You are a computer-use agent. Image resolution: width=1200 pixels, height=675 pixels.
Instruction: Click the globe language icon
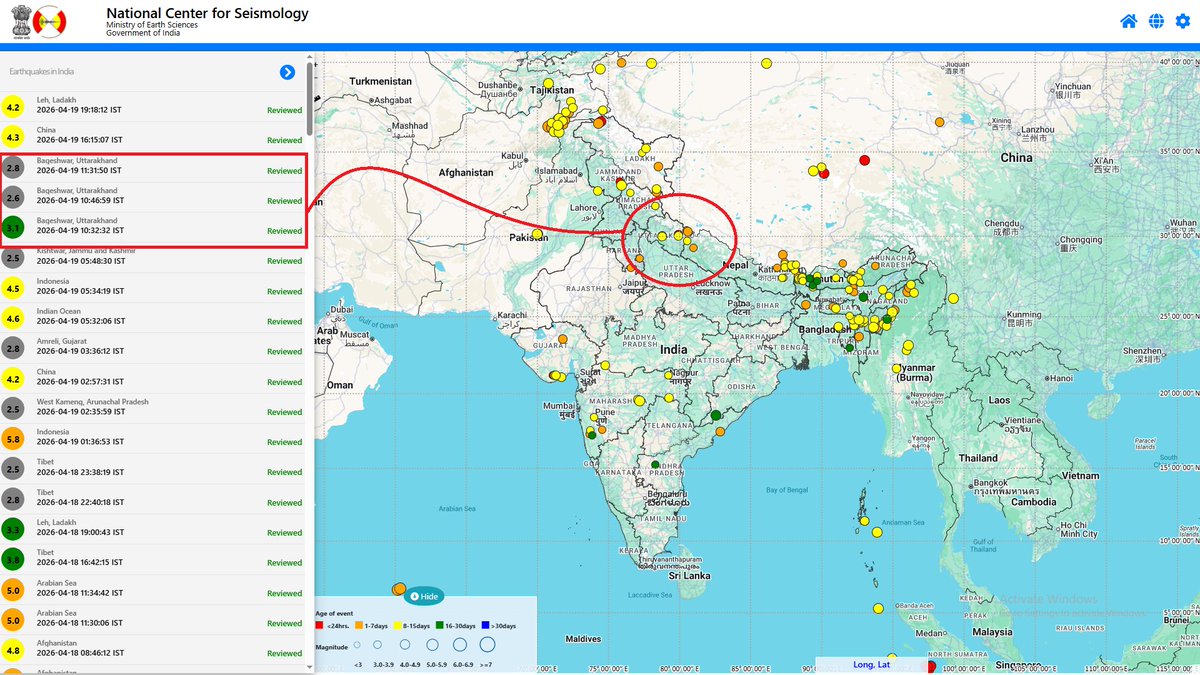pos(1156,20)
